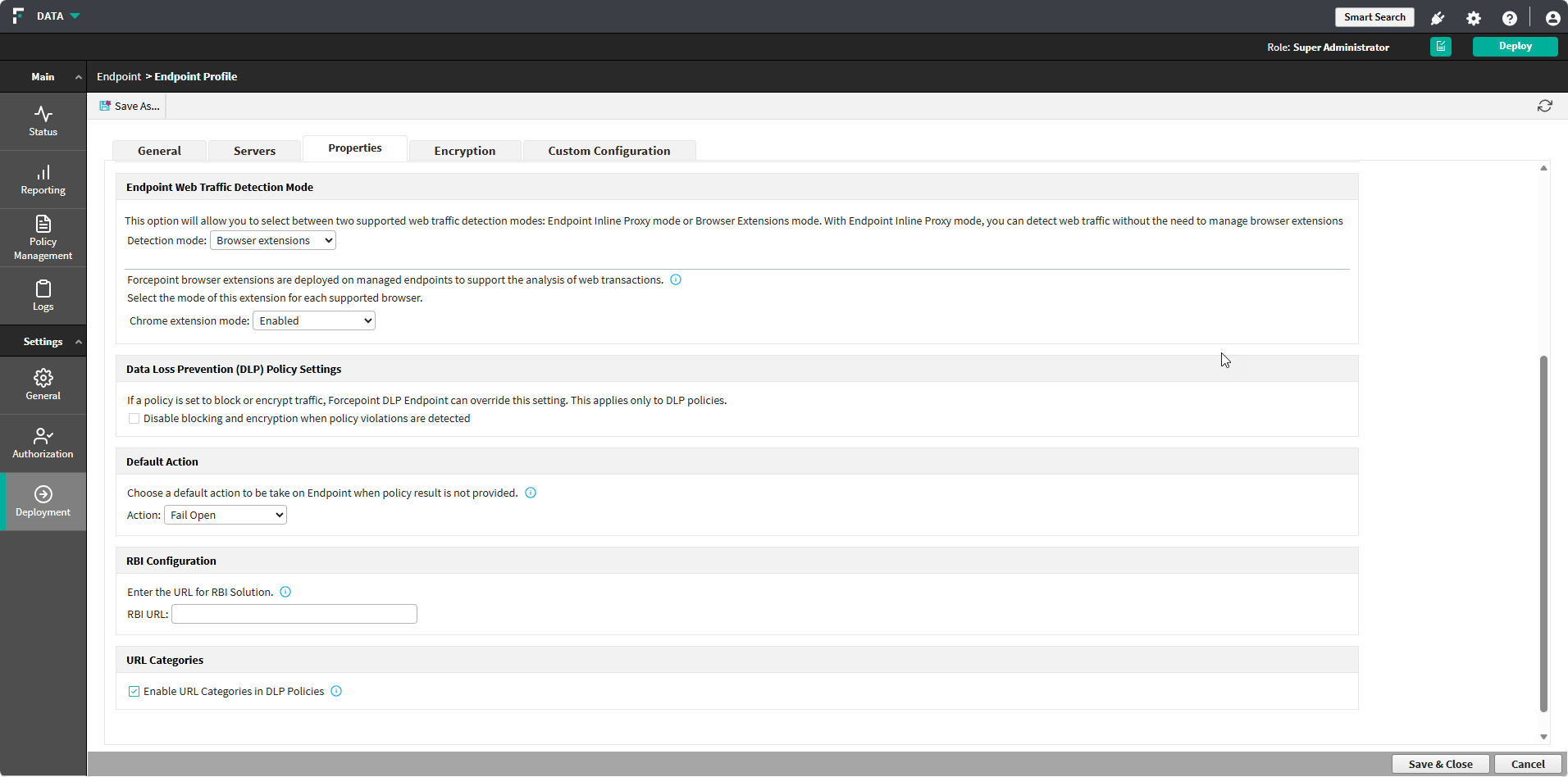Select Deployment in the sidebar

click(x=43, y=502)
